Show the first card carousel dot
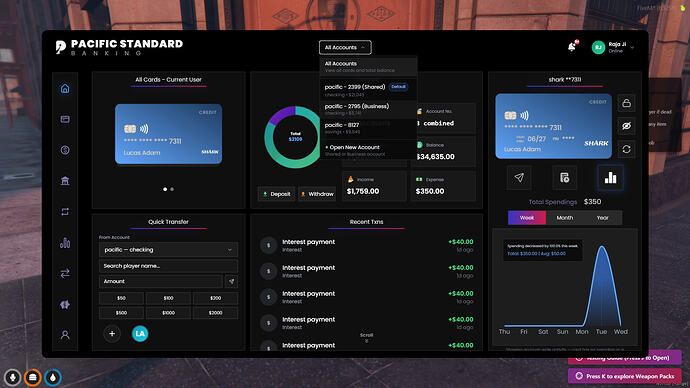This screenshot has width=690, height=388. click(165, 189)
